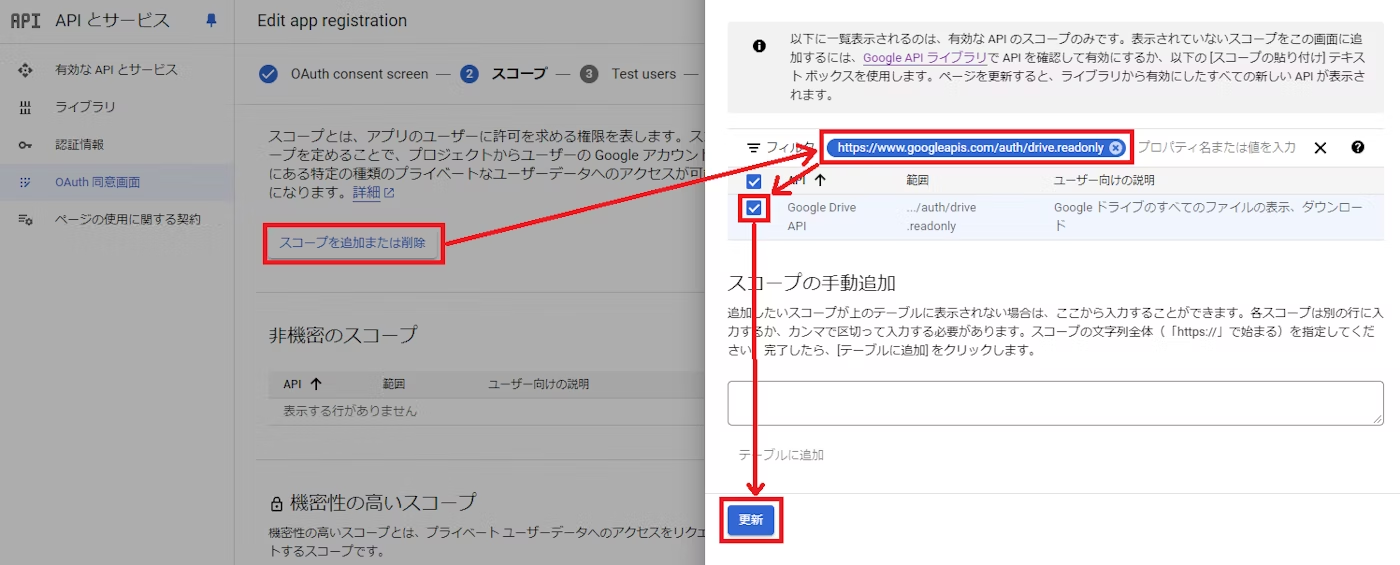1400x565 pixels.
Task: Toggle the select-all checkbox in table header
Action: click(754, 182)
